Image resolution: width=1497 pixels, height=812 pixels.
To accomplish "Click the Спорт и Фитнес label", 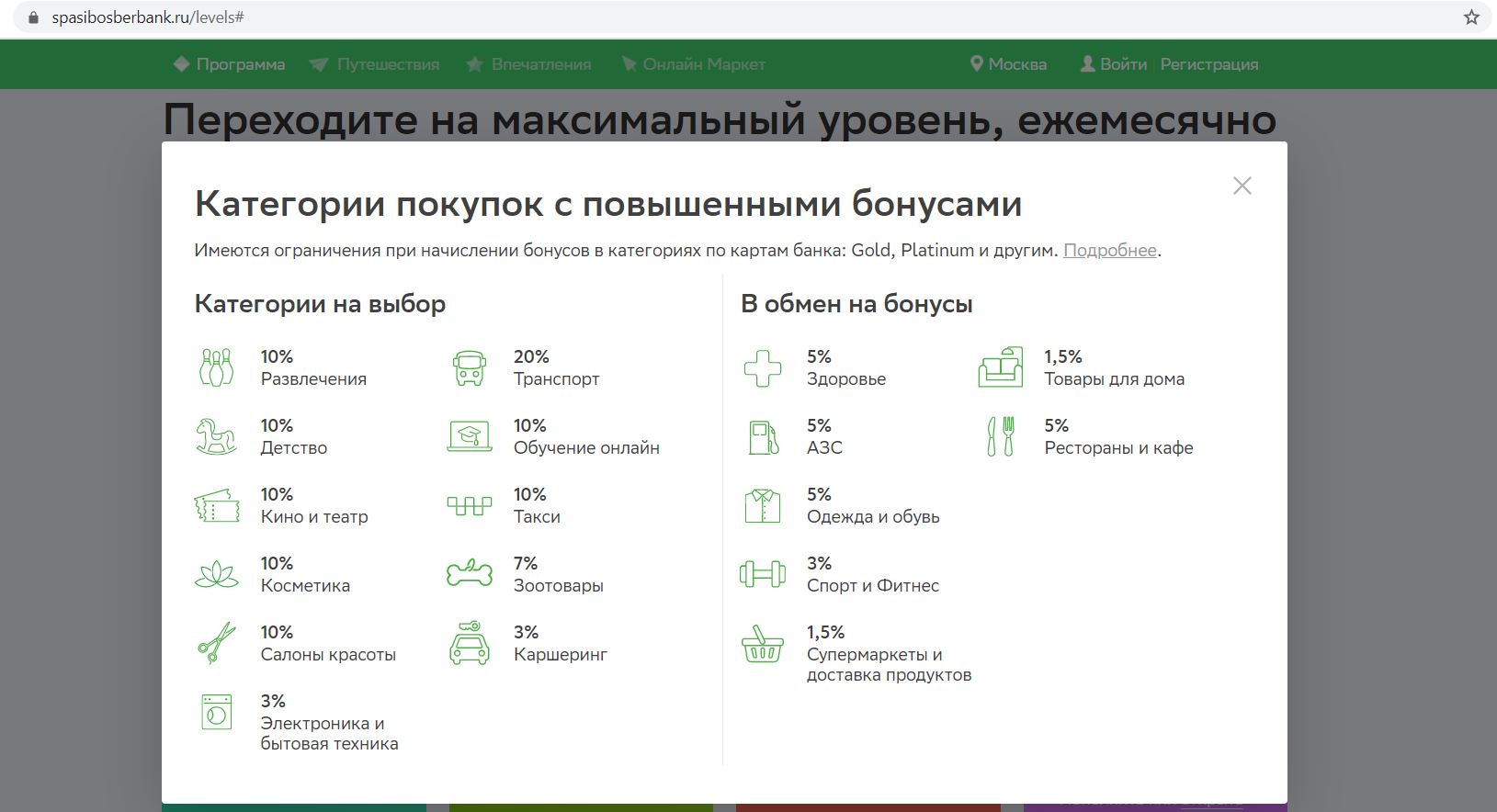I will pos(873,586).
